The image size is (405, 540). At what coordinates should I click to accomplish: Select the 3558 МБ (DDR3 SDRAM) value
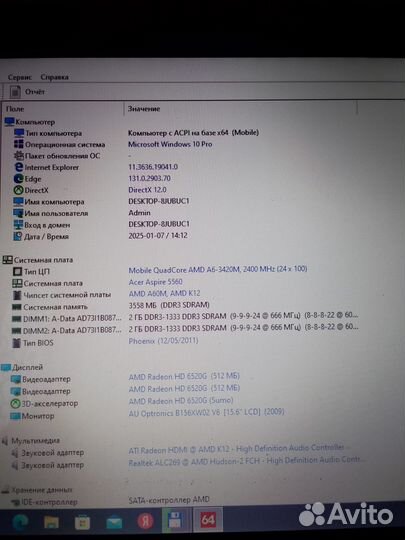[169, 305]
